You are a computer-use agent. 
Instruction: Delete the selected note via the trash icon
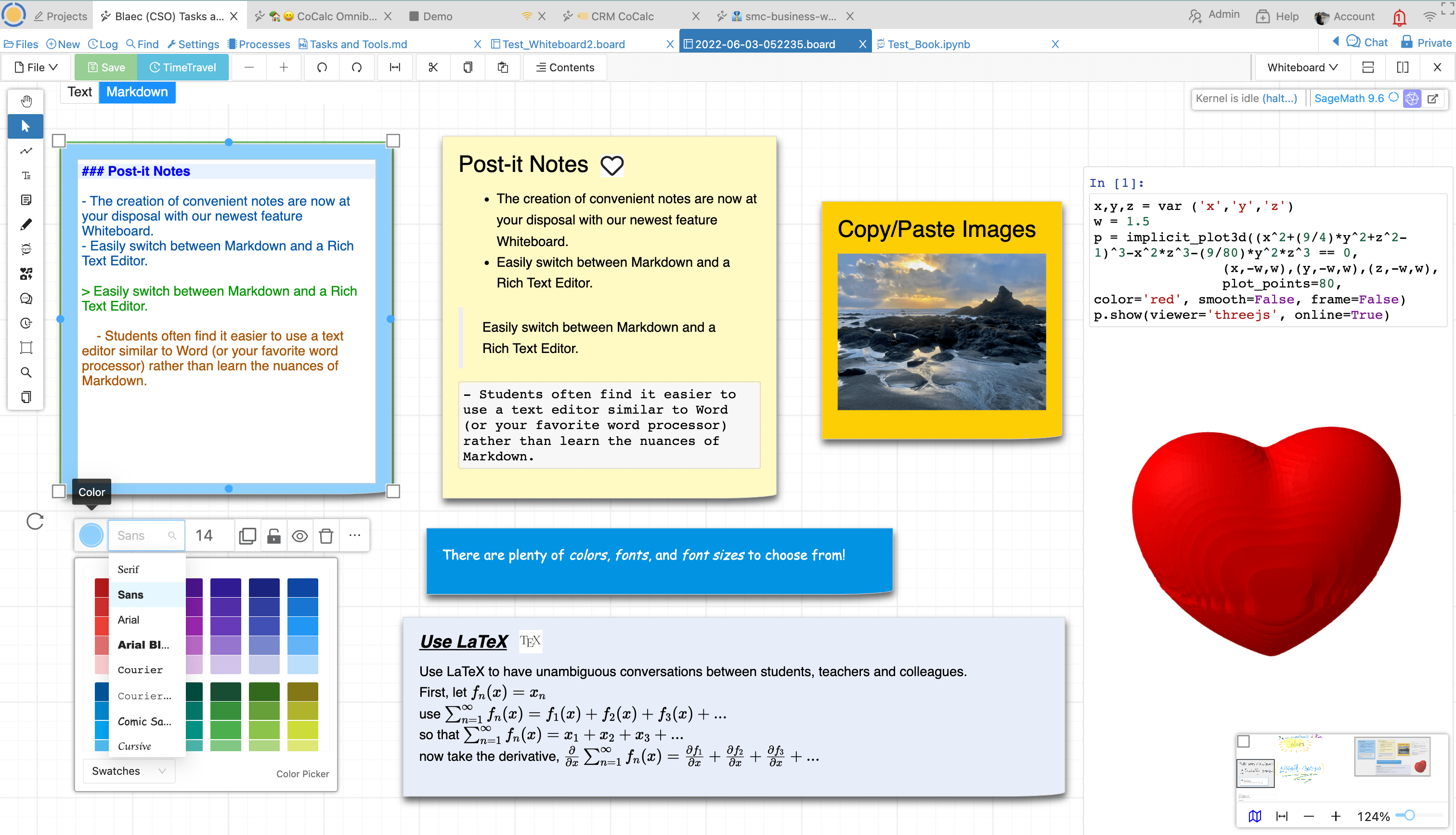point(326,535)
